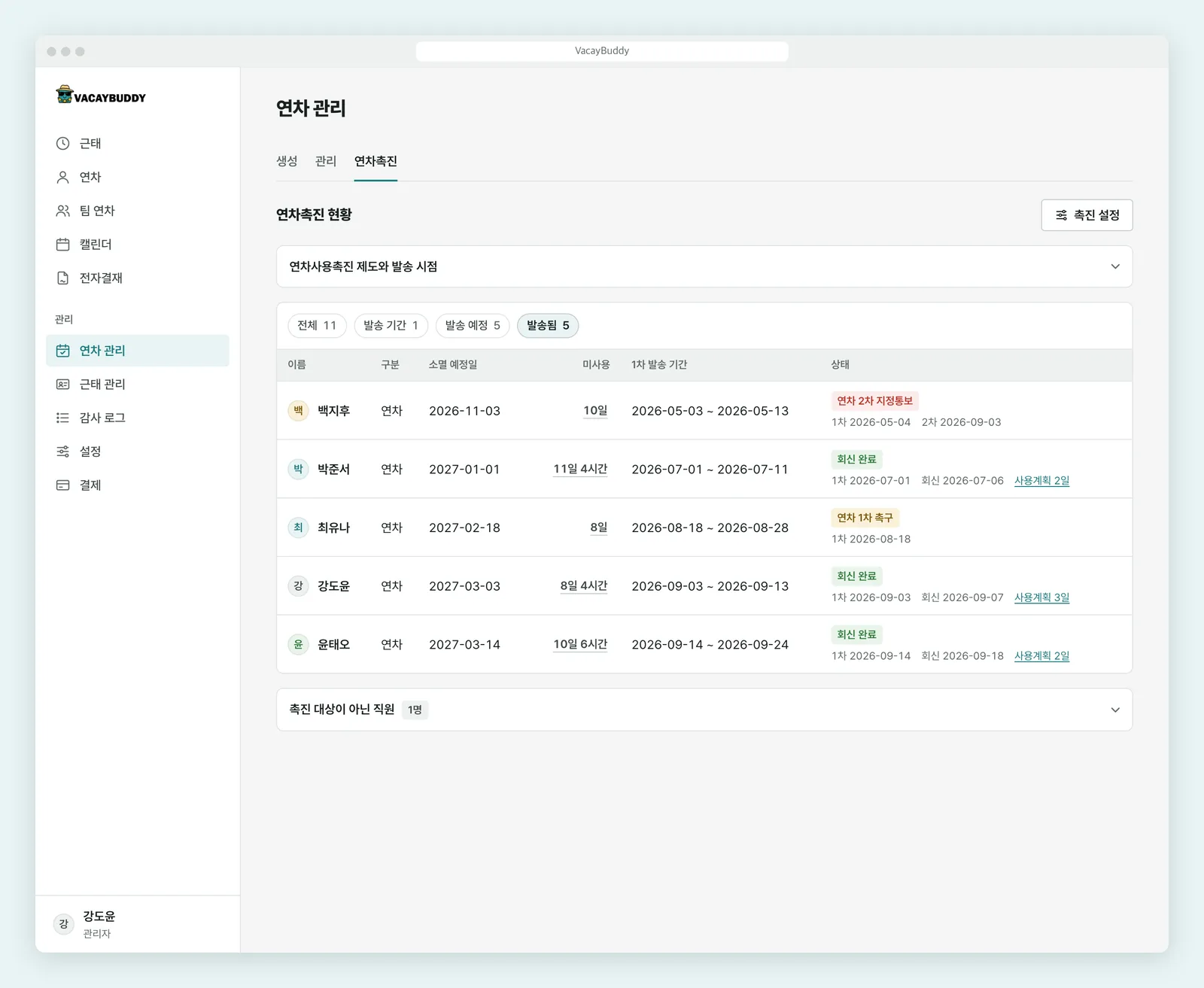Viewport: 1204px width, 988px height.
Task: Open 감사 로그 list icon
Action: point(63,418)
